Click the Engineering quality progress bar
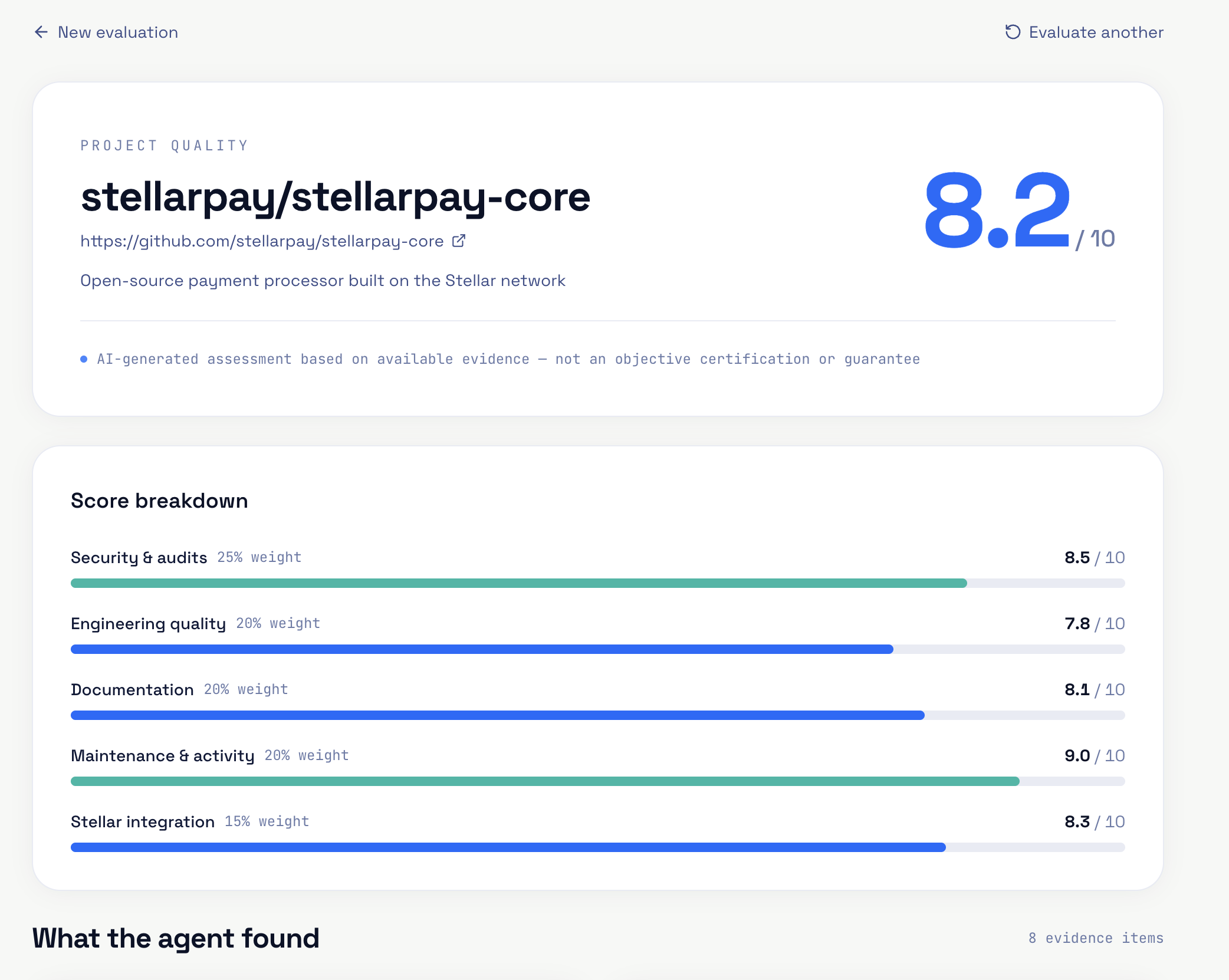The height and width of the screenshot is (980, 1229). pyautogui.click(x=598, y=649)
